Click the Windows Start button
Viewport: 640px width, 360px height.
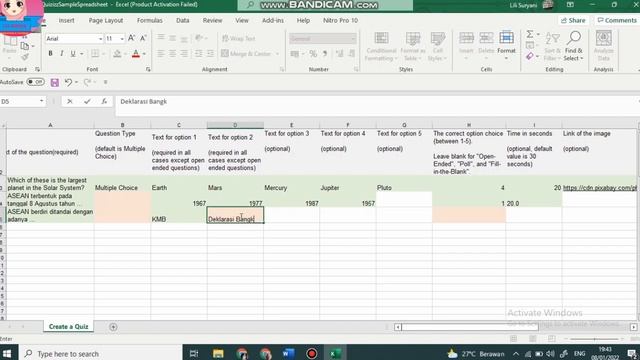tap(7, 353)
